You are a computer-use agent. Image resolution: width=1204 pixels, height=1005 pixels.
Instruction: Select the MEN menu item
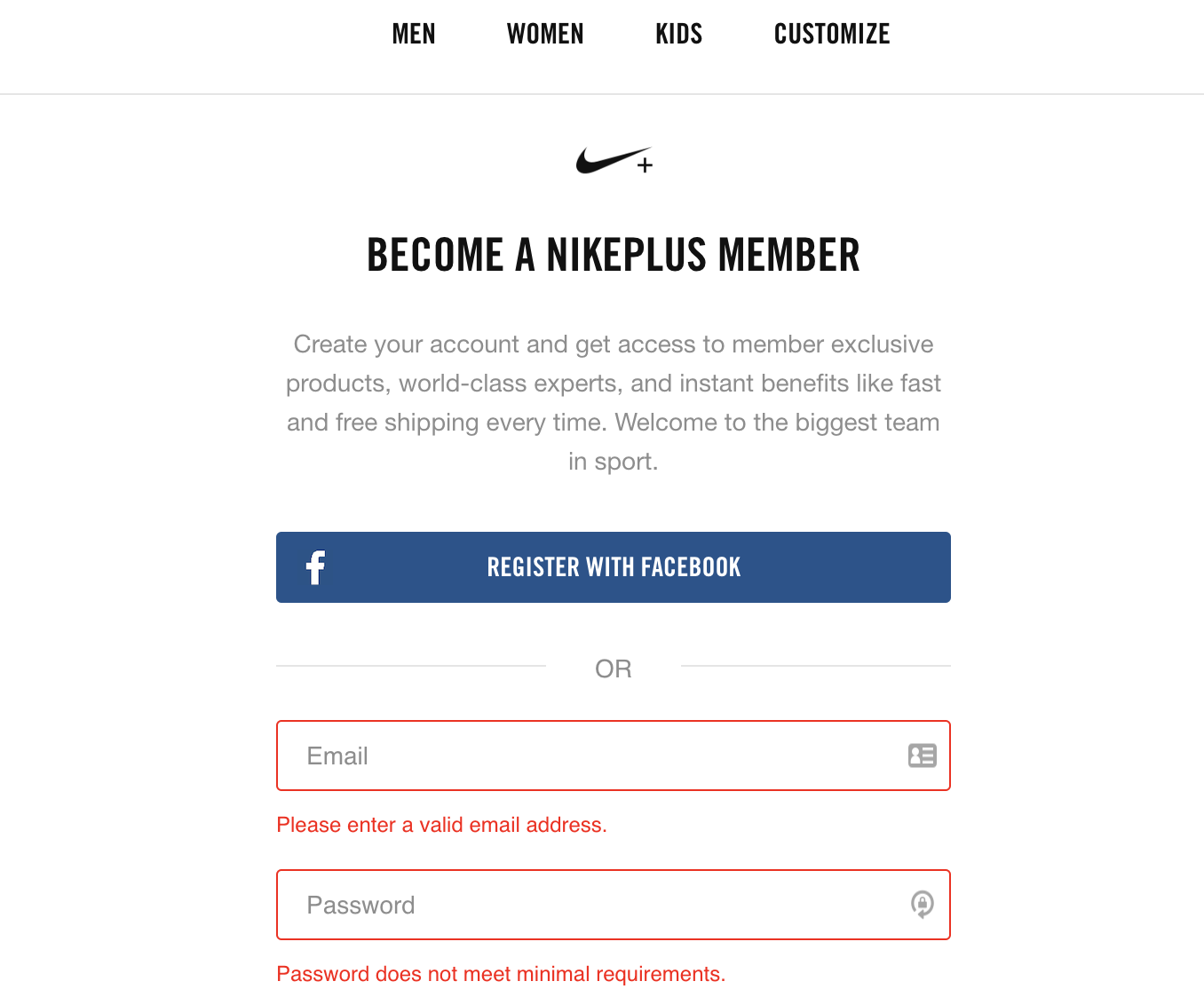coord(414,34)
